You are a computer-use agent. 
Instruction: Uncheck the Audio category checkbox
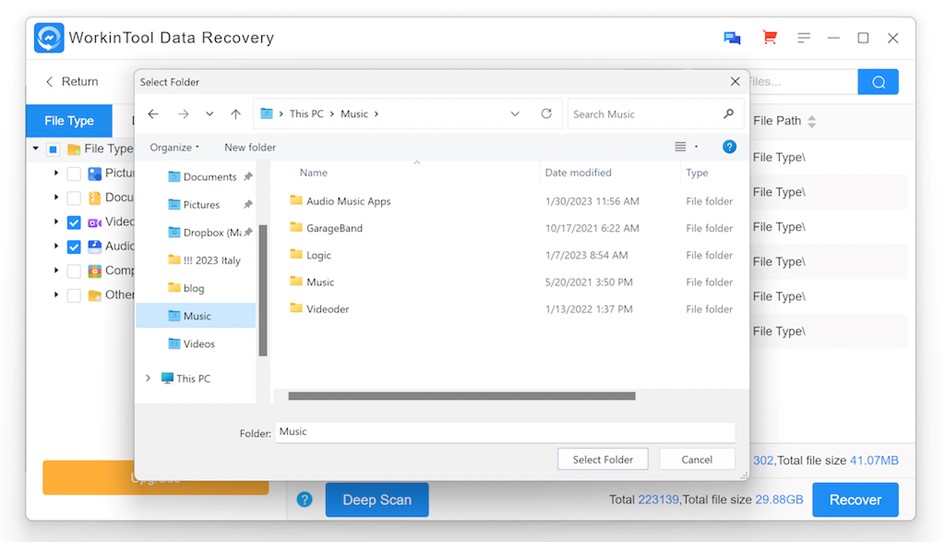[74, 247]
